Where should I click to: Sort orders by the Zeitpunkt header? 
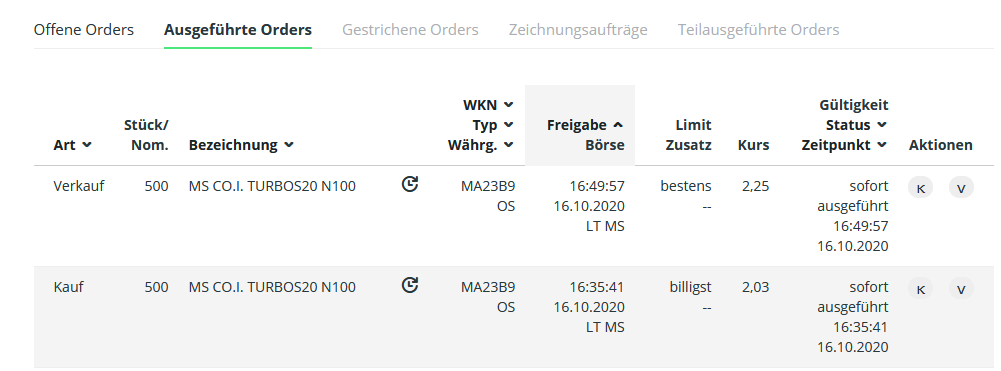[x=845, y=145]
